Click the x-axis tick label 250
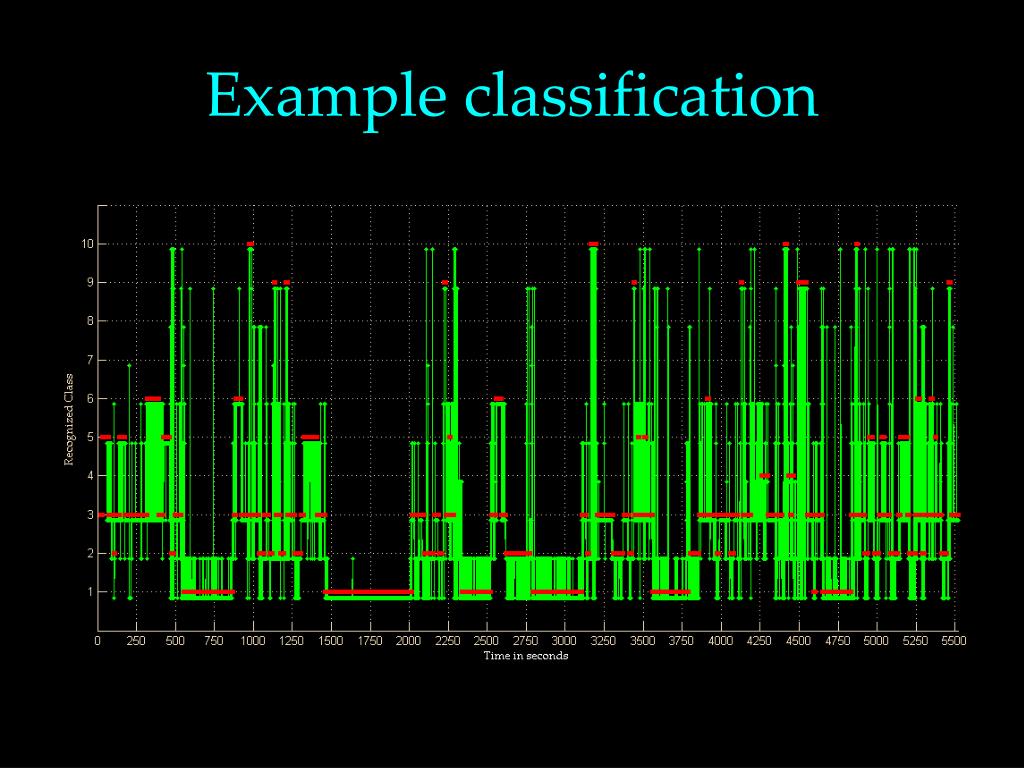 point(136,641)
